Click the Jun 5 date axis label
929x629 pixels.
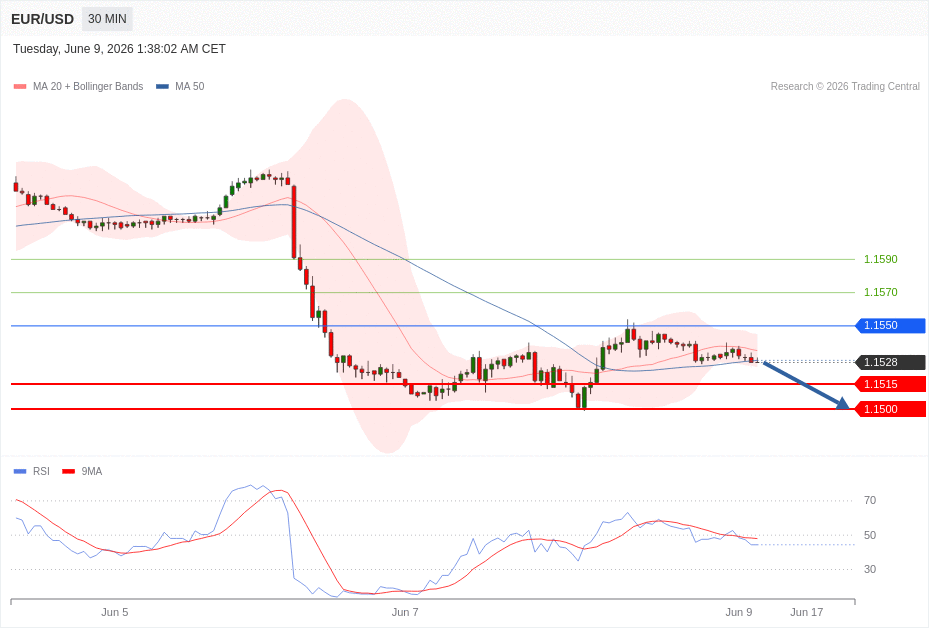click(x=114, y=612)
